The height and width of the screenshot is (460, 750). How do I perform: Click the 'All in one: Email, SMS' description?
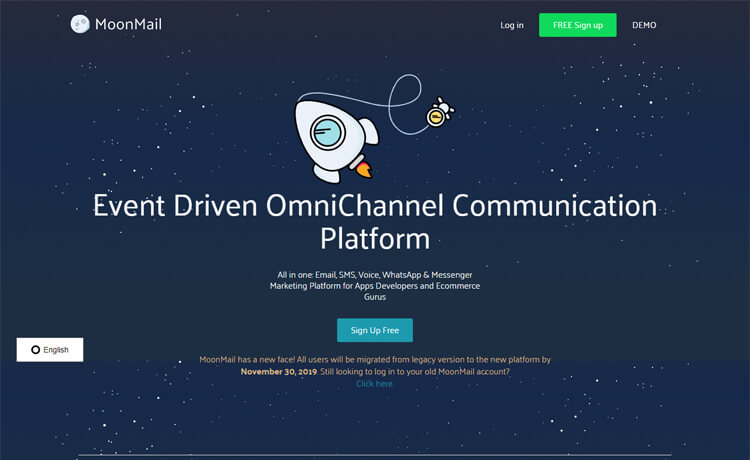point(375,285)
